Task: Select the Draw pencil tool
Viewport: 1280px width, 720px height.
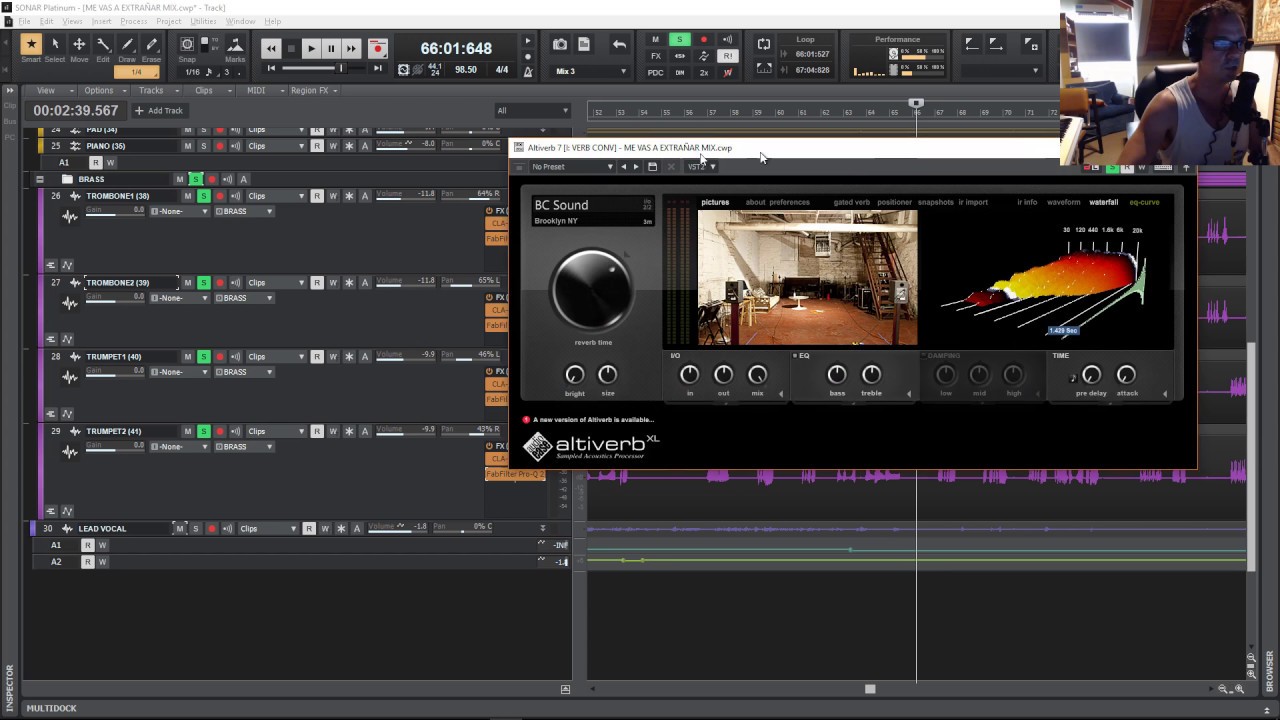Action: (x=127, y=44)
